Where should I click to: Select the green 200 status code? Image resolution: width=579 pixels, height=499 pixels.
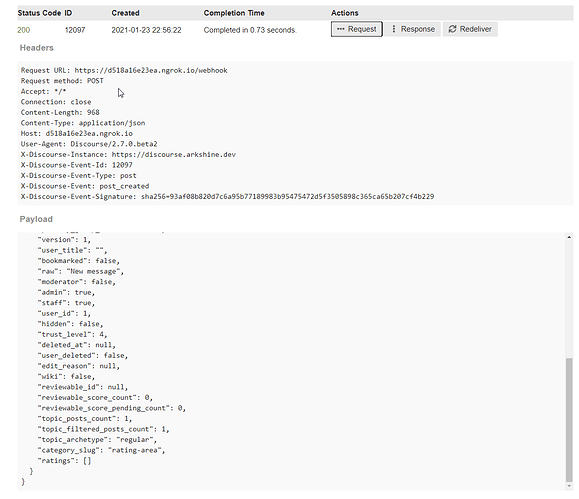24,30
